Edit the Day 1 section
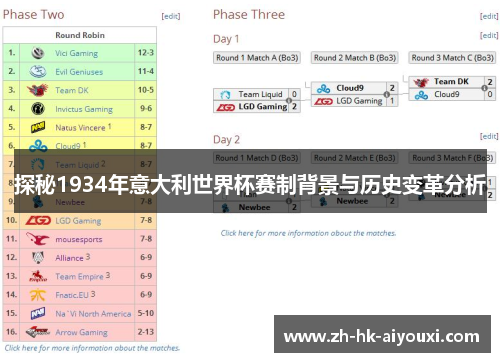500x362 pixels. pos(489,35)
